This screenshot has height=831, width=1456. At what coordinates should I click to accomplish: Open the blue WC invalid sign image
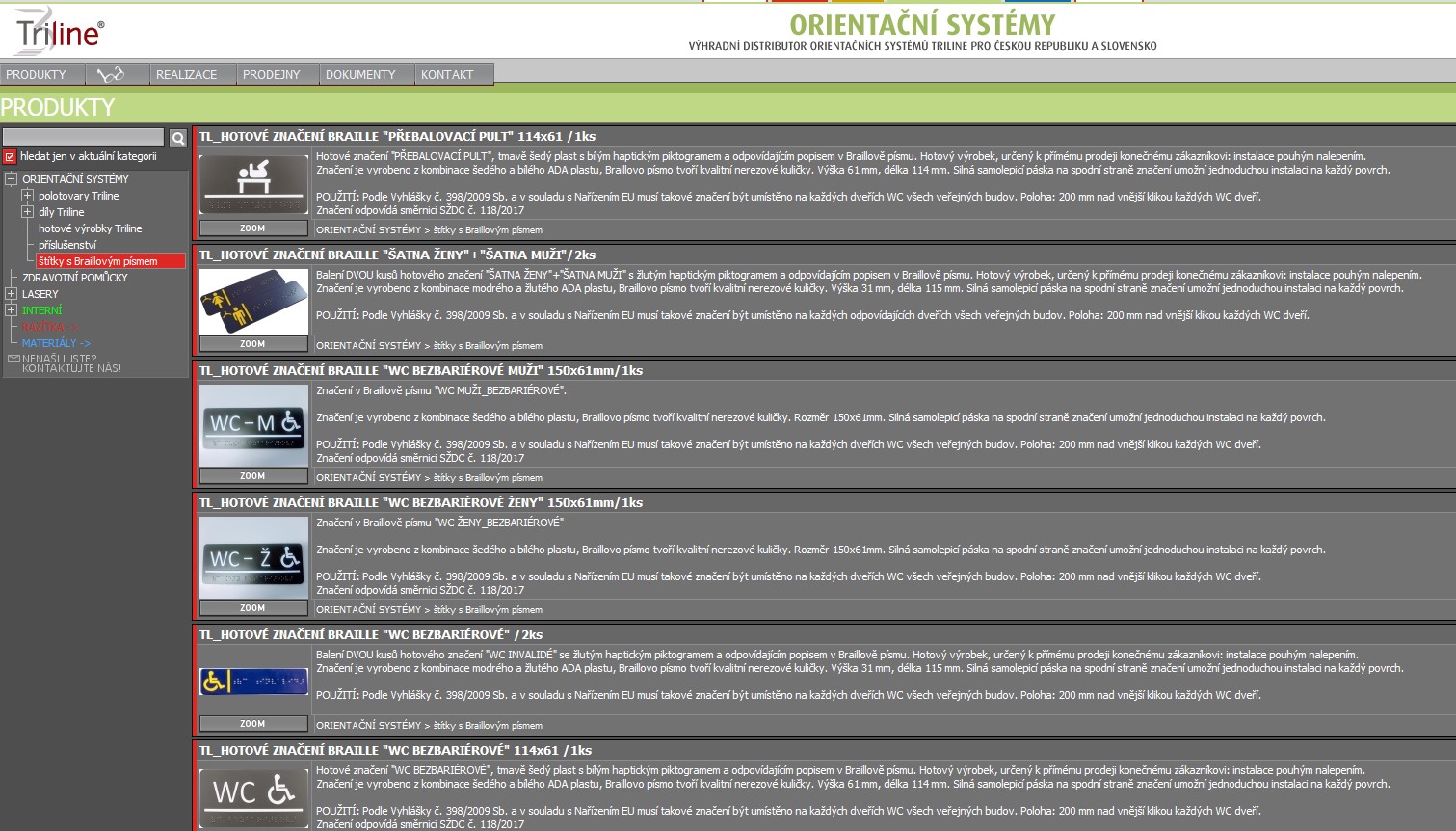coord(253,681)
